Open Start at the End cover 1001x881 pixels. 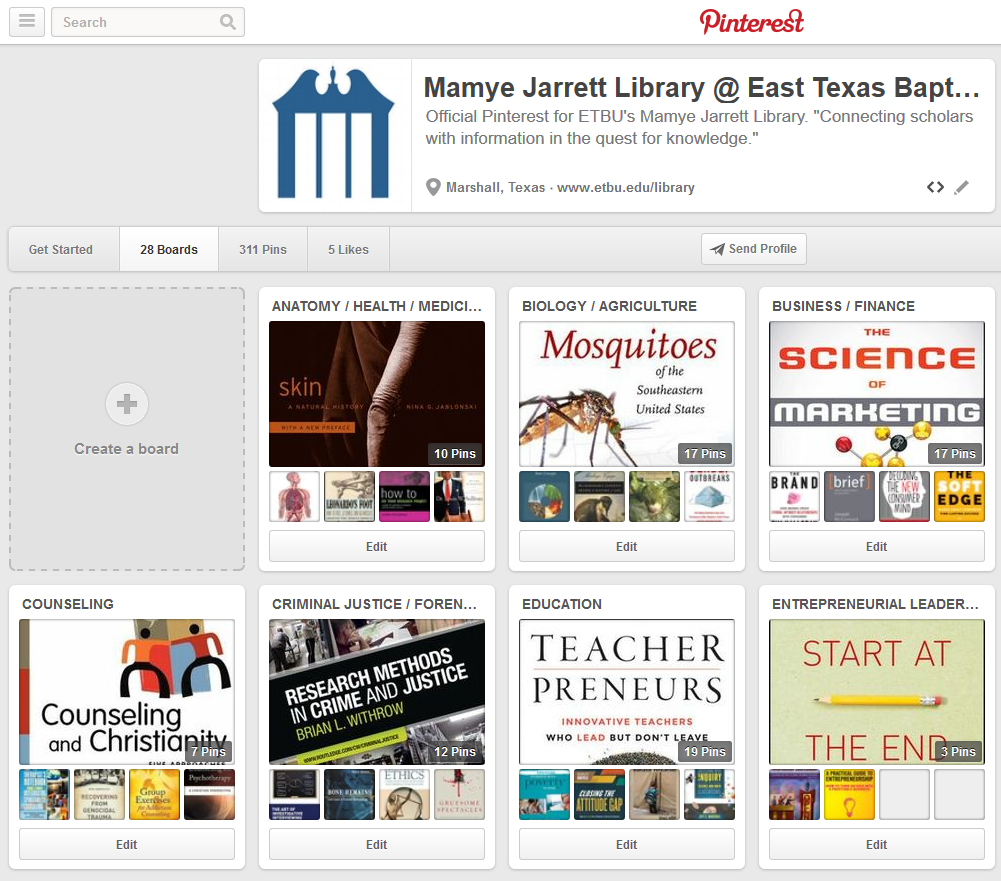pos(877,692)
